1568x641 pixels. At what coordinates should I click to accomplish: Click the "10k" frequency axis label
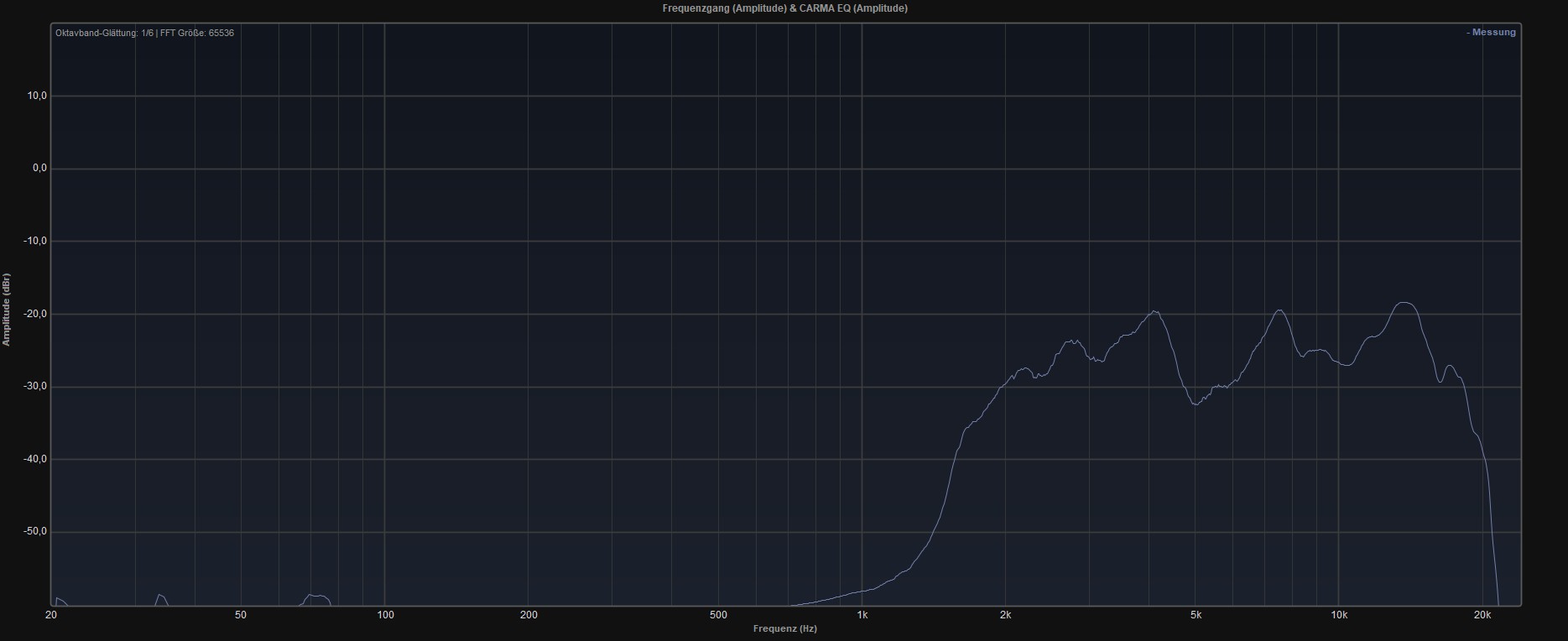[1339, 615]
